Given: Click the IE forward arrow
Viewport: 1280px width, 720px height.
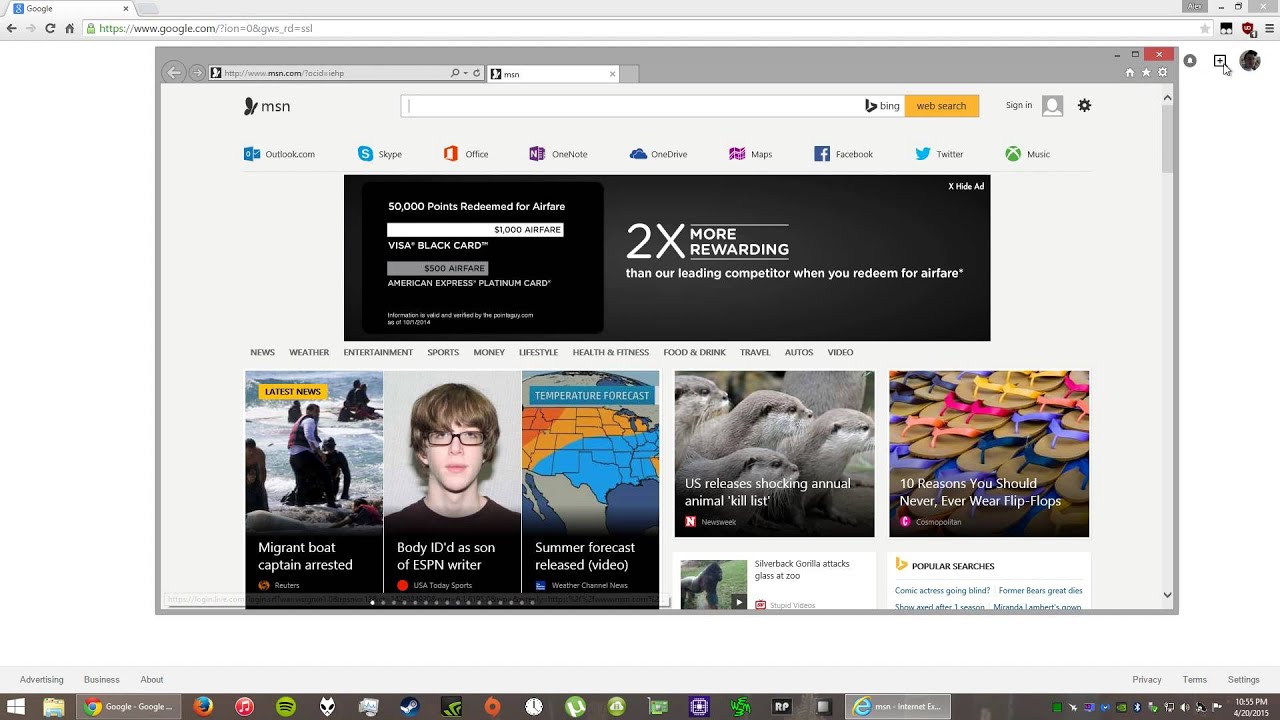Looking at the screenshot, I should [x=197, y=72].
